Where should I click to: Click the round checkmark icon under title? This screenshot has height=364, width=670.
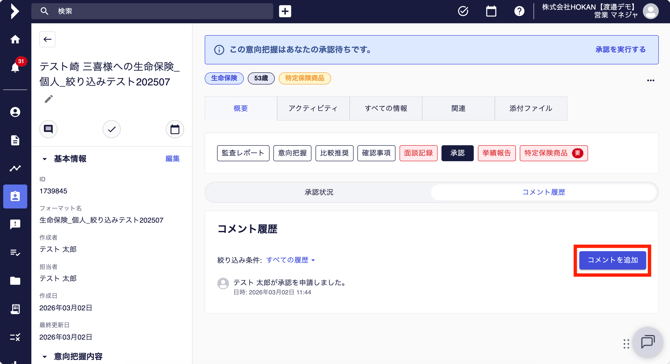coord(112,129)
